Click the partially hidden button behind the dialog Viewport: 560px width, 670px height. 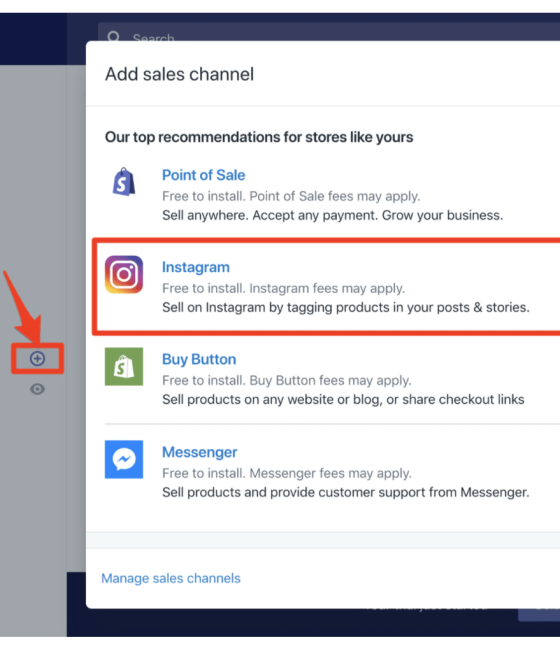coord(539,614)
